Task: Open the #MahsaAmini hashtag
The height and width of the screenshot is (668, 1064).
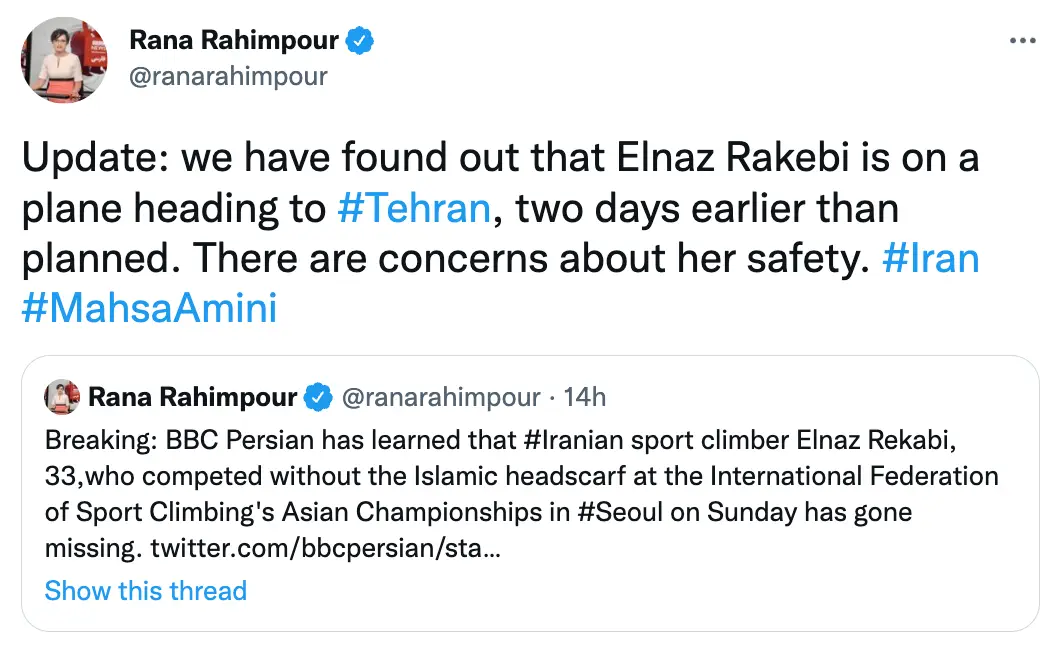Action: (148, 307)
